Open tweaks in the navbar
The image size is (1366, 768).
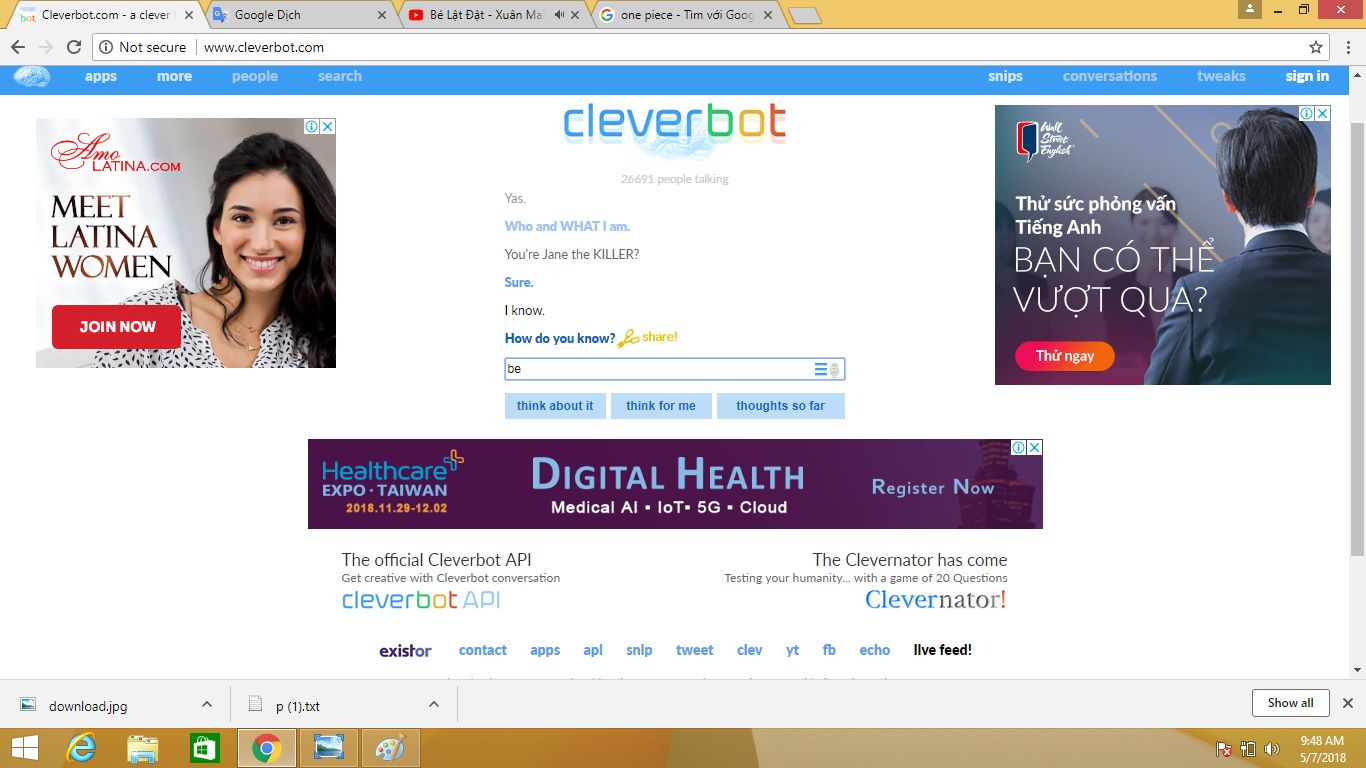pyautogui.click(x=1221, y=76)
